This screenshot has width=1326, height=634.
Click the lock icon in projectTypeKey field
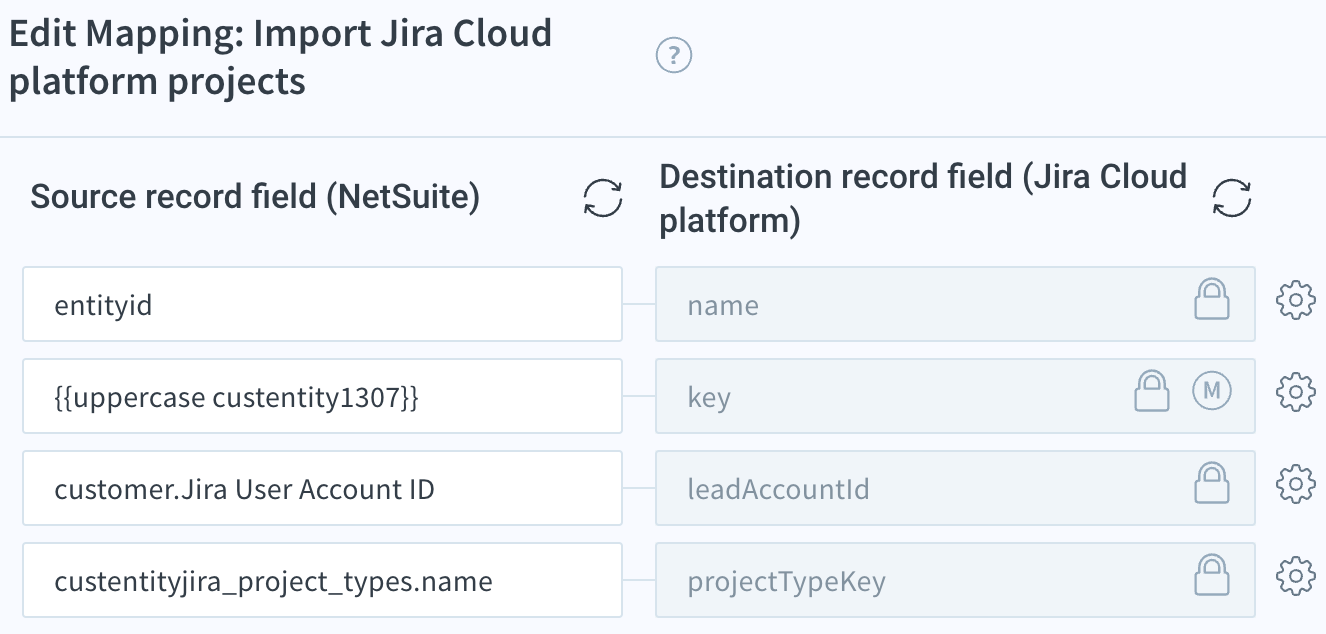pyautogui.click(x=1212, y=575)
